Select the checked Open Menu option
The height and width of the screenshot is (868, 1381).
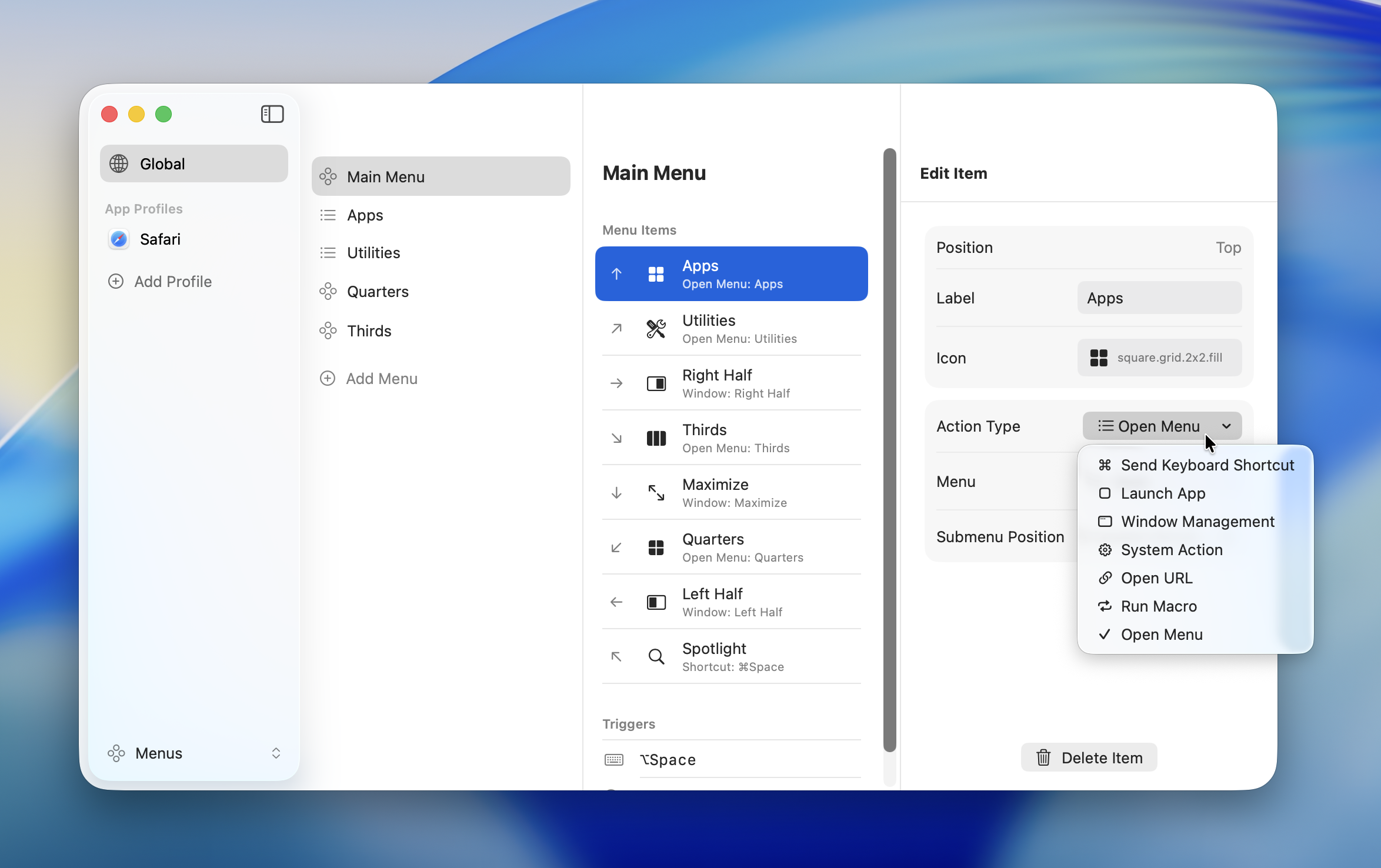(x=1160, y=635)
